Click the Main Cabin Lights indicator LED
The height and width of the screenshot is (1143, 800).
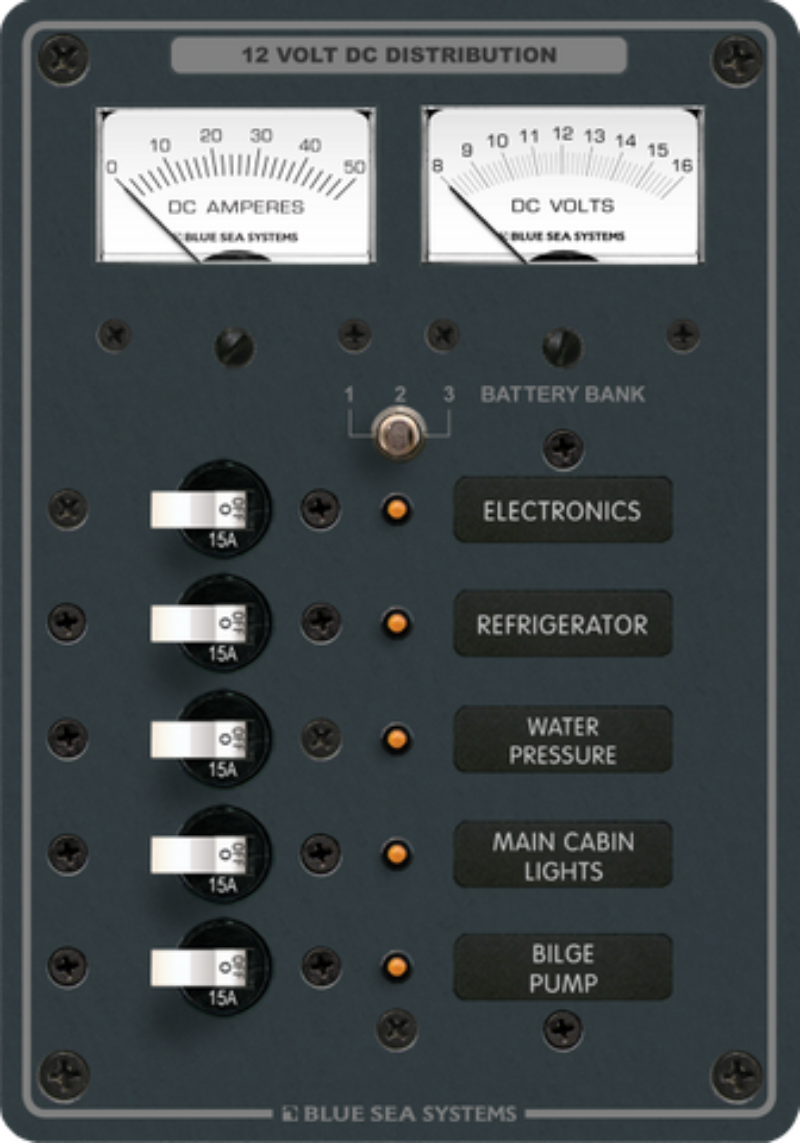coord(397,854)
